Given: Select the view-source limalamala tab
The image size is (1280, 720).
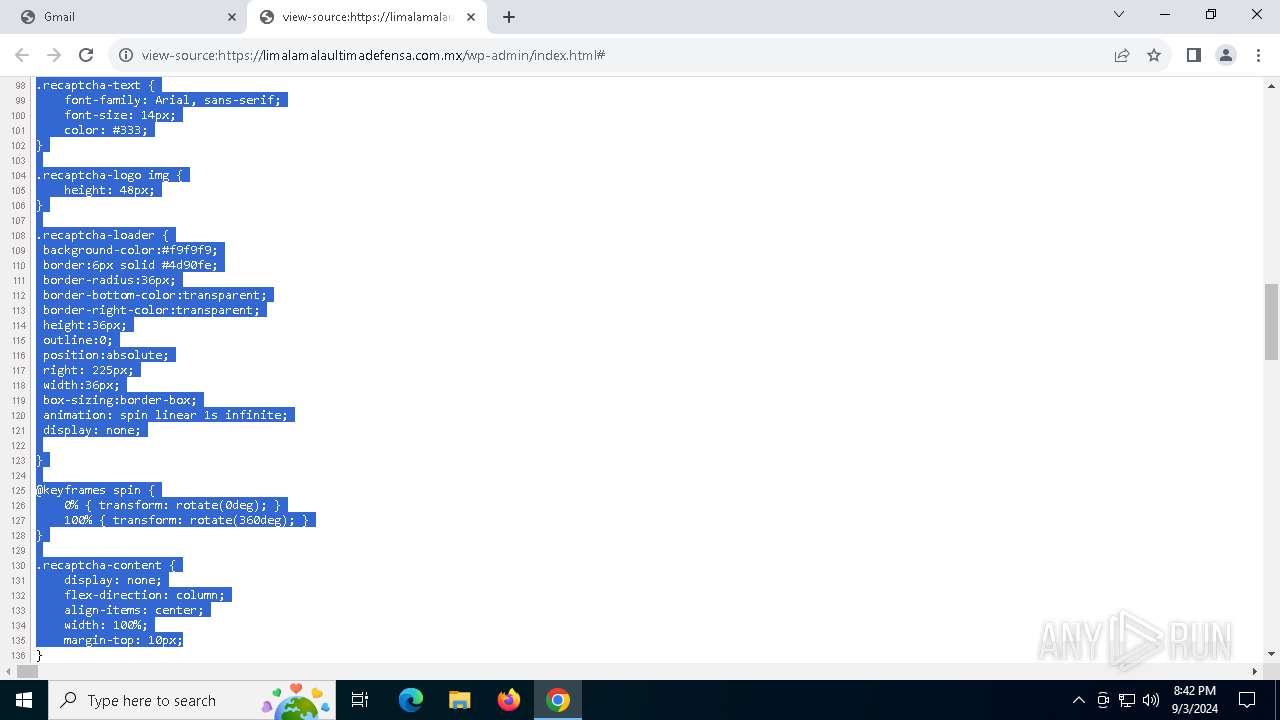Looking at the screenshot, I should [x=366, y=16].
